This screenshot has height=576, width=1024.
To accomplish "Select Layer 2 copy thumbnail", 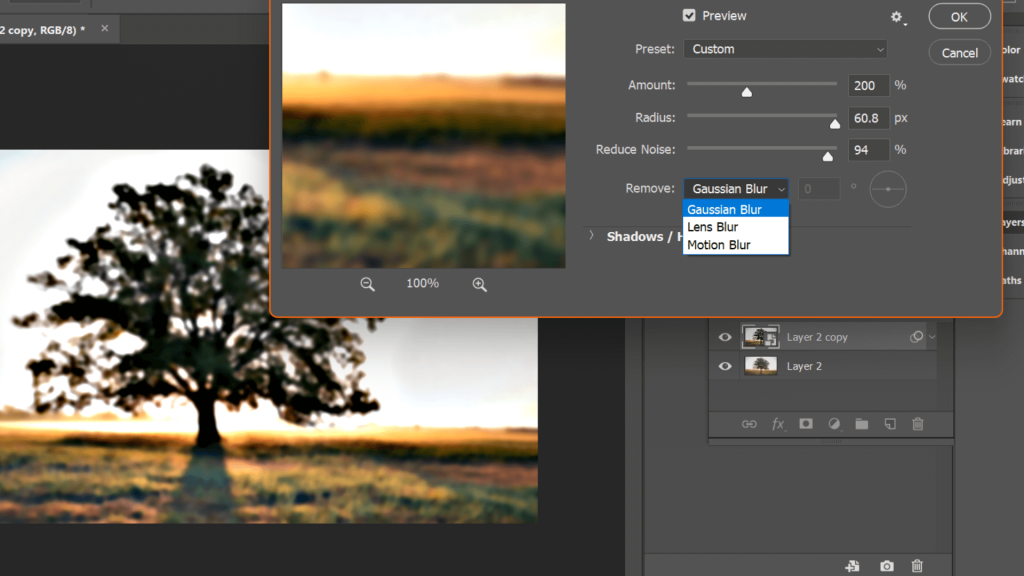I will pyautogui.click(x=760, y=337).
